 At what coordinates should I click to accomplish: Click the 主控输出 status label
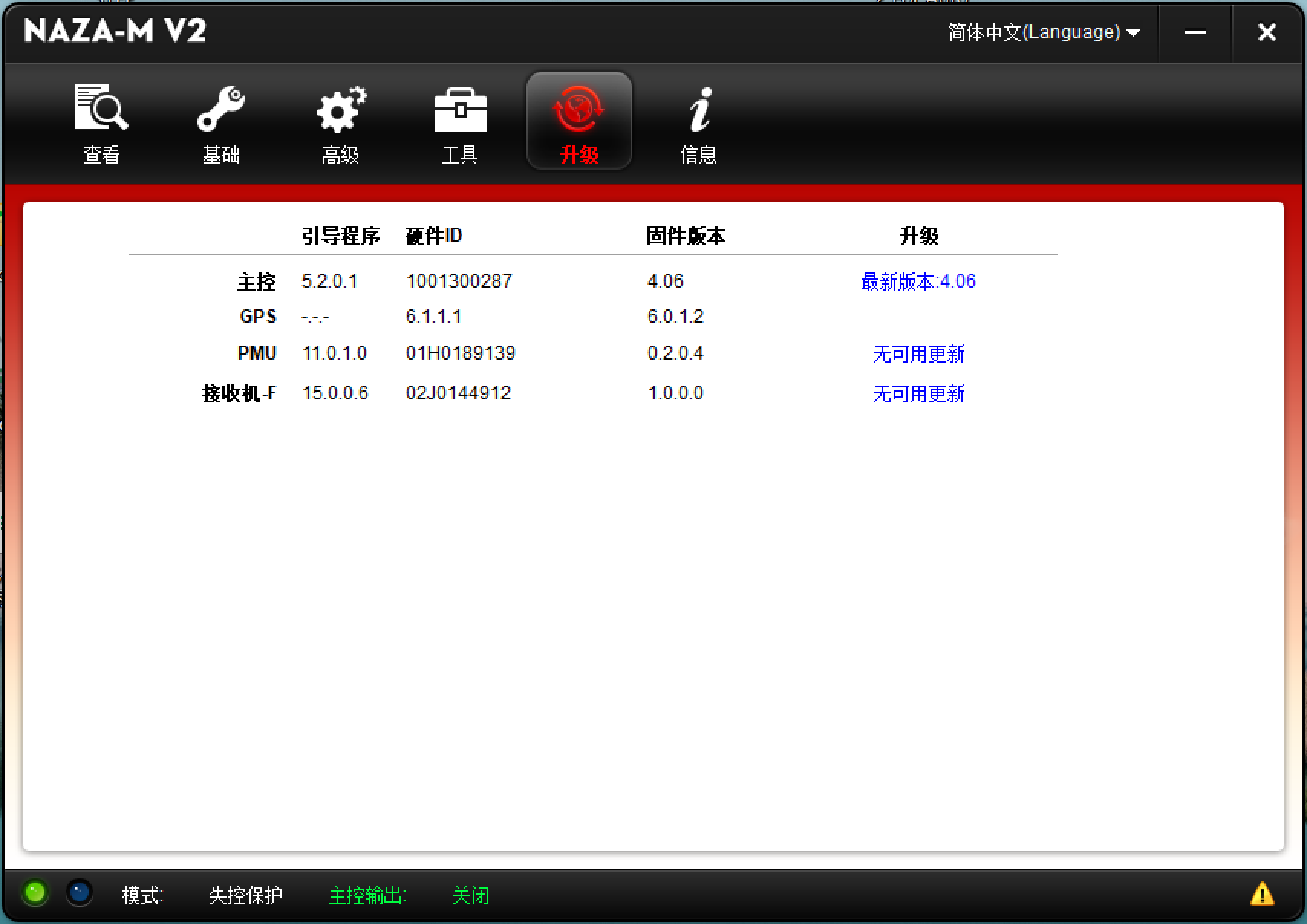click(367, 895)
